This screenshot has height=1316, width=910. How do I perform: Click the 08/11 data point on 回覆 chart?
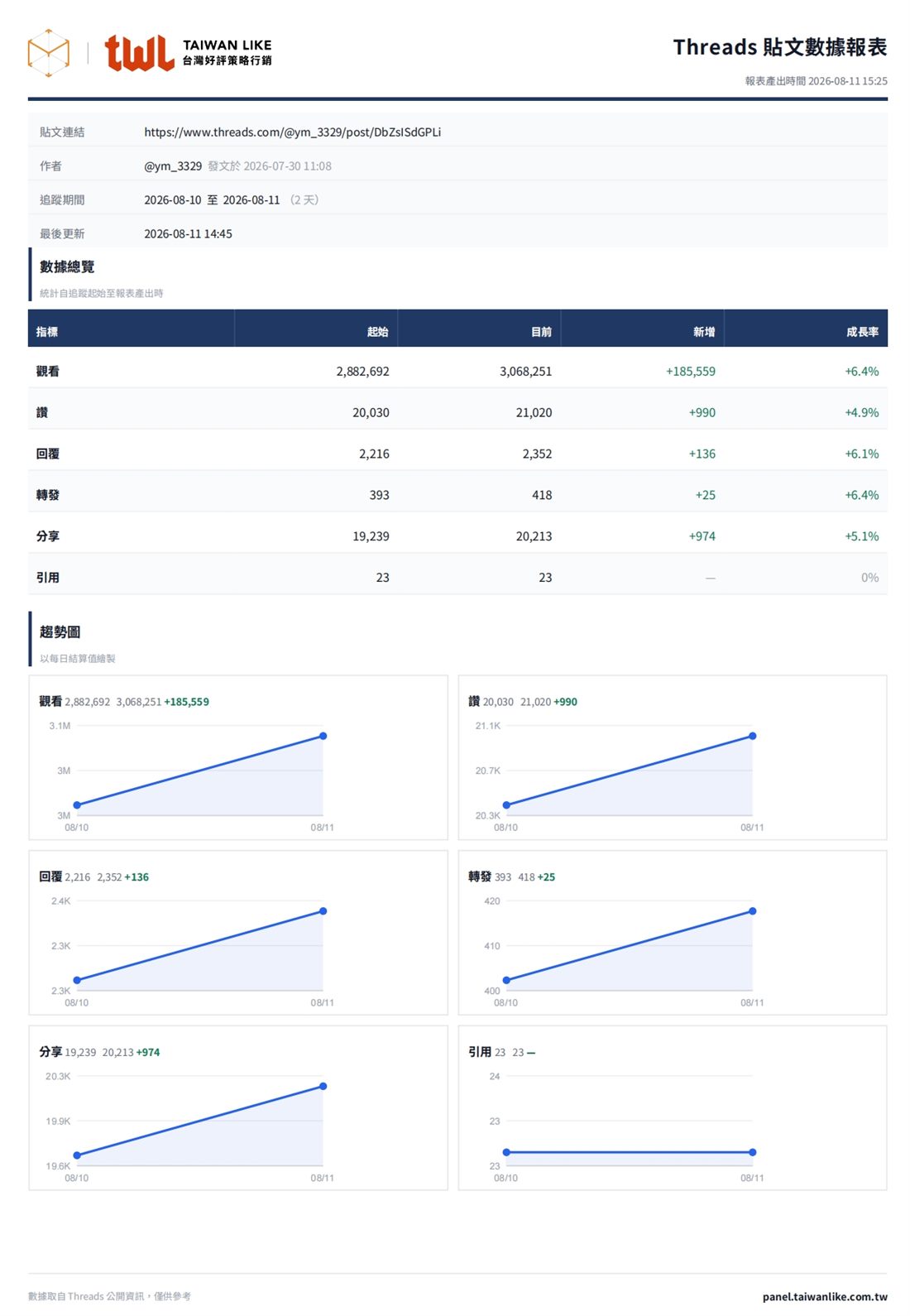323,911
